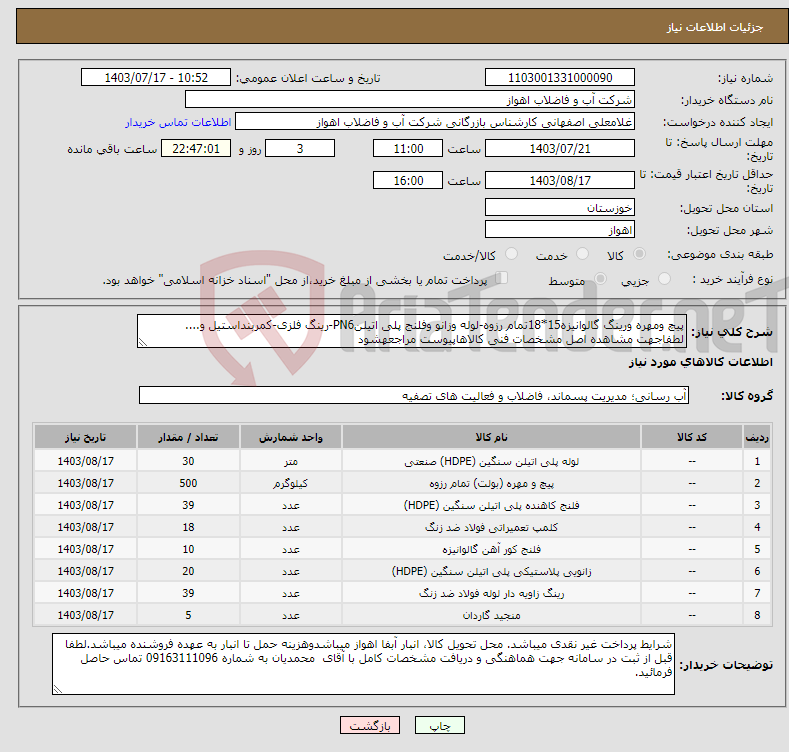The image size is (789, 752).
Task: Click the بازگشت (back) button
Action: (370, 725)
